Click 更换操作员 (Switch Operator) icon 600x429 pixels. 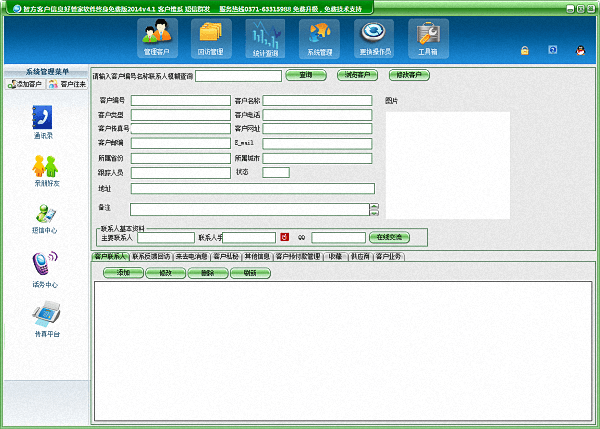point(374,38)
